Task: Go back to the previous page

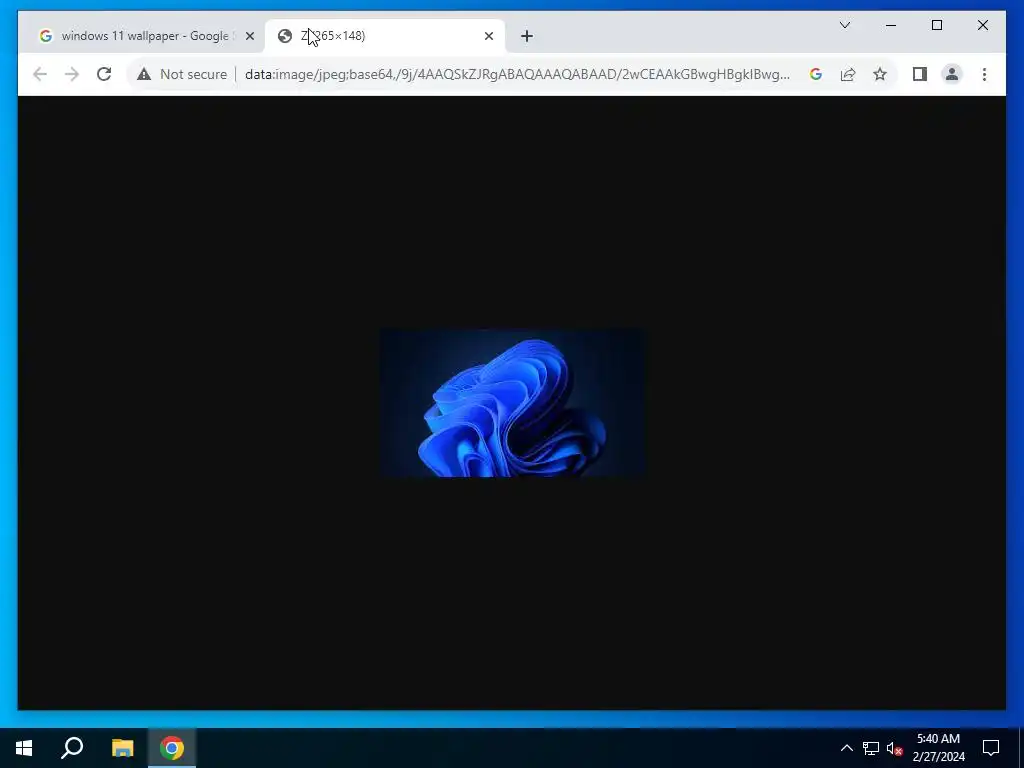Action: 40,74
